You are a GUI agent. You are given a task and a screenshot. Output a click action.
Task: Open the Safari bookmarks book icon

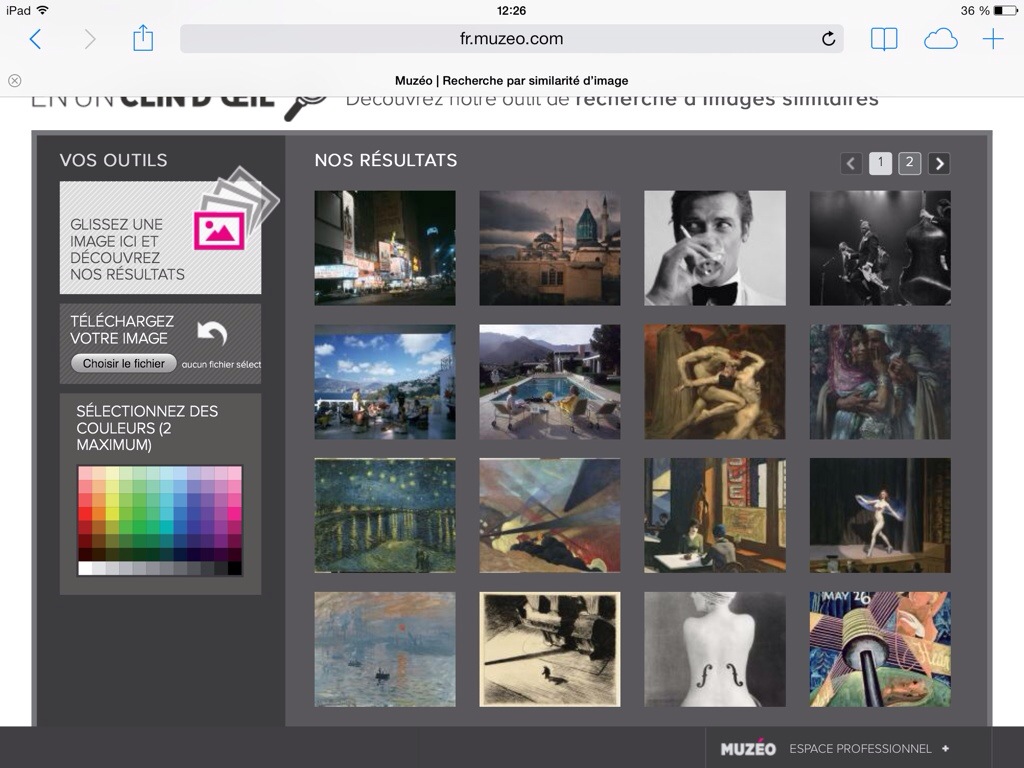[884, 39]
